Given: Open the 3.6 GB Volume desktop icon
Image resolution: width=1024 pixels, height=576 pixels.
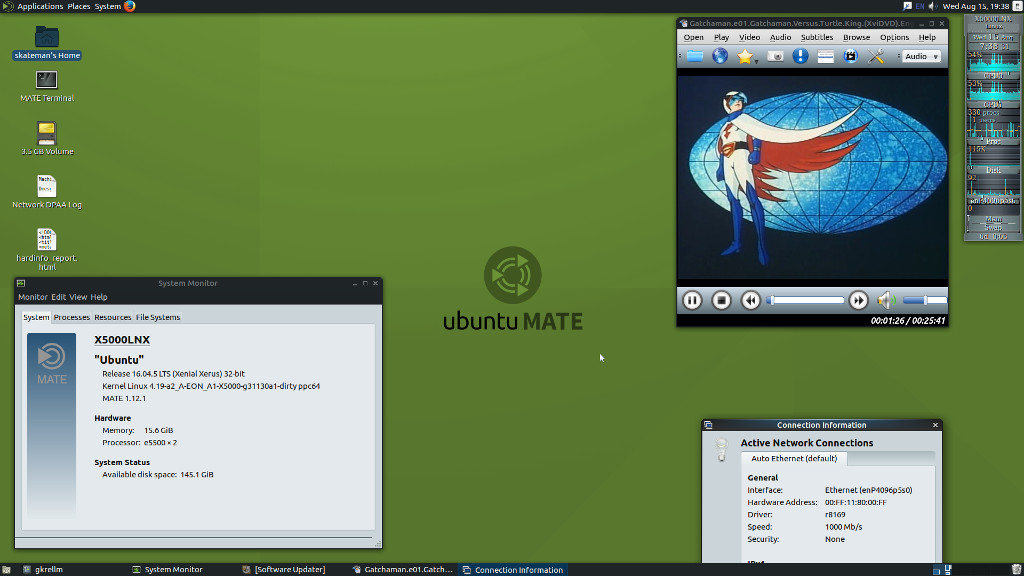Looking at the screenshot, I should coord(46,138).
